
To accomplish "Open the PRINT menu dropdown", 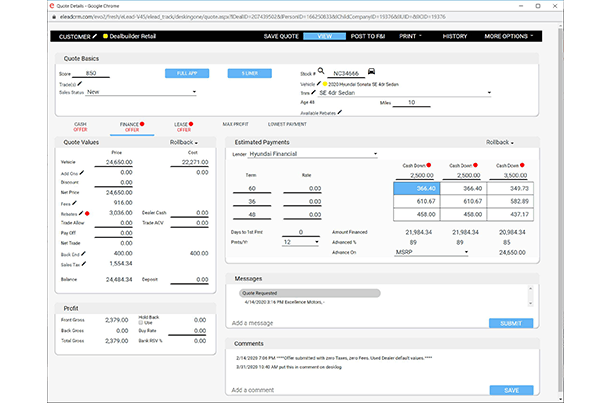I will (x=410, y=36).
